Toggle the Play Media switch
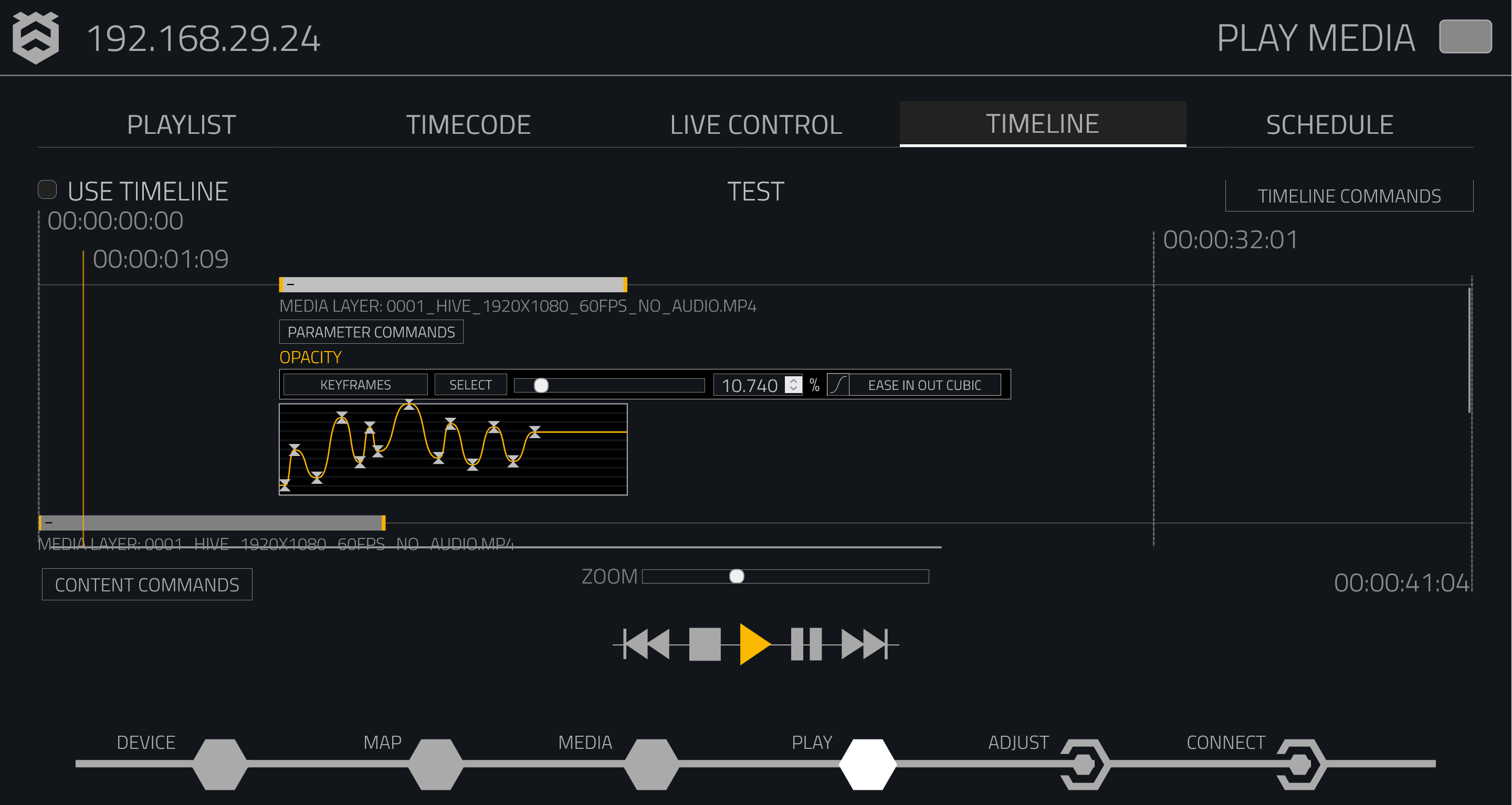 click(x=1465, y=36)
